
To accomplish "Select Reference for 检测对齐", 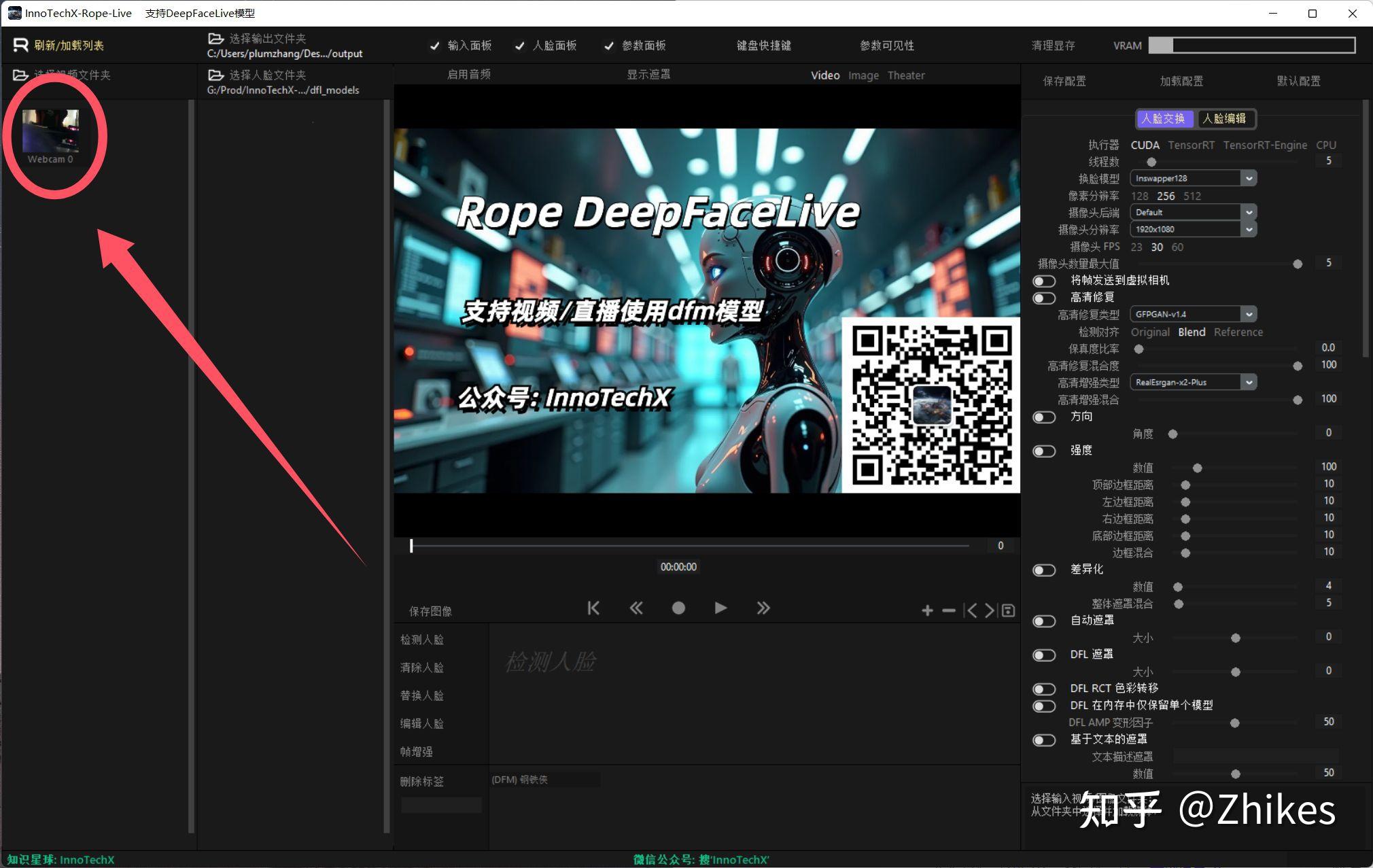I will tap(1238, 332).
